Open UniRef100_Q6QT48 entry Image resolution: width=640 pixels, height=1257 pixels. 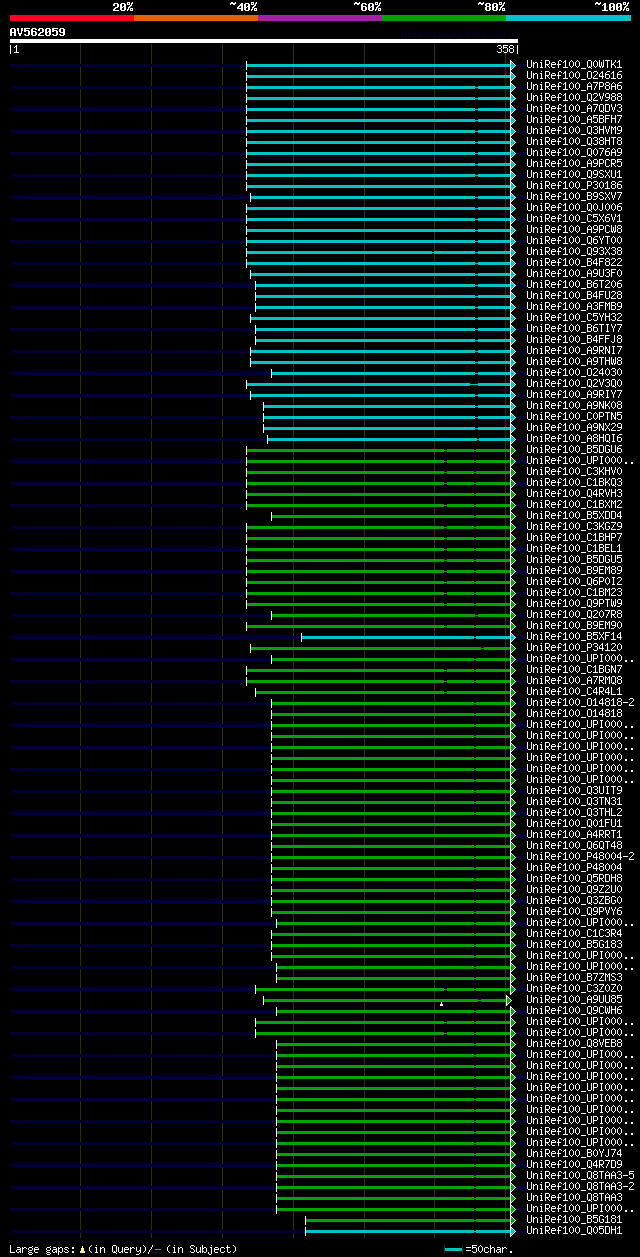click(x=574, y=845)
